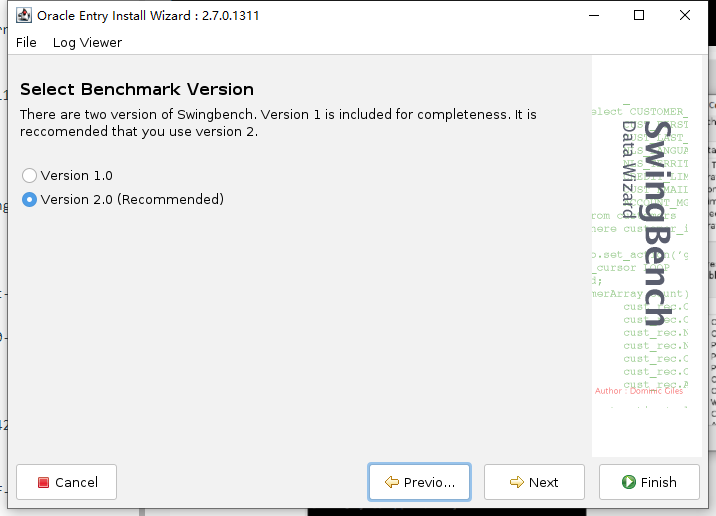Click Finish to complete the wizard
Screen dimensions: 716x516
pyautogui.click(x=649, y=482)
